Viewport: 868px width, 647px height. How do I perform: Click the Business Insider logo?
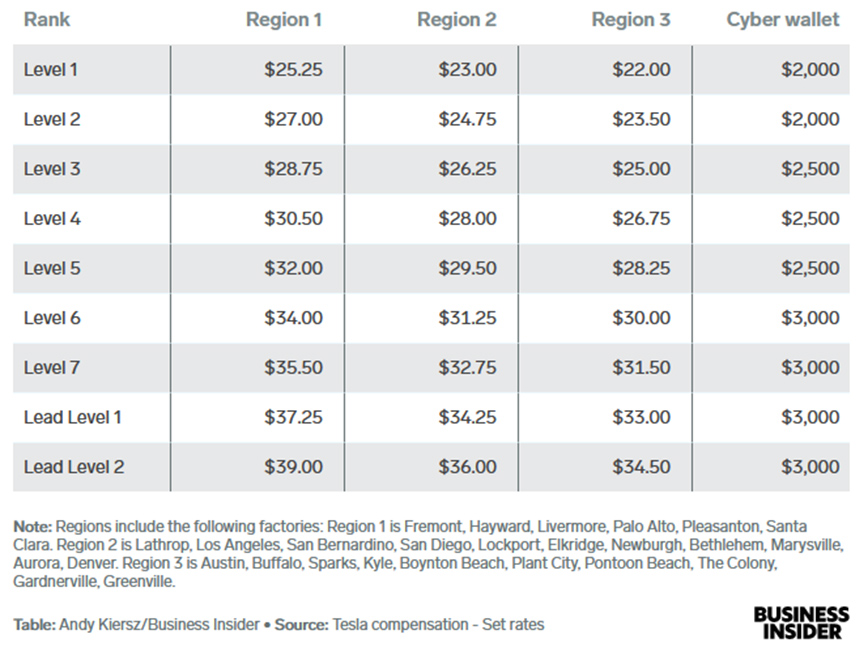point(801,623)
